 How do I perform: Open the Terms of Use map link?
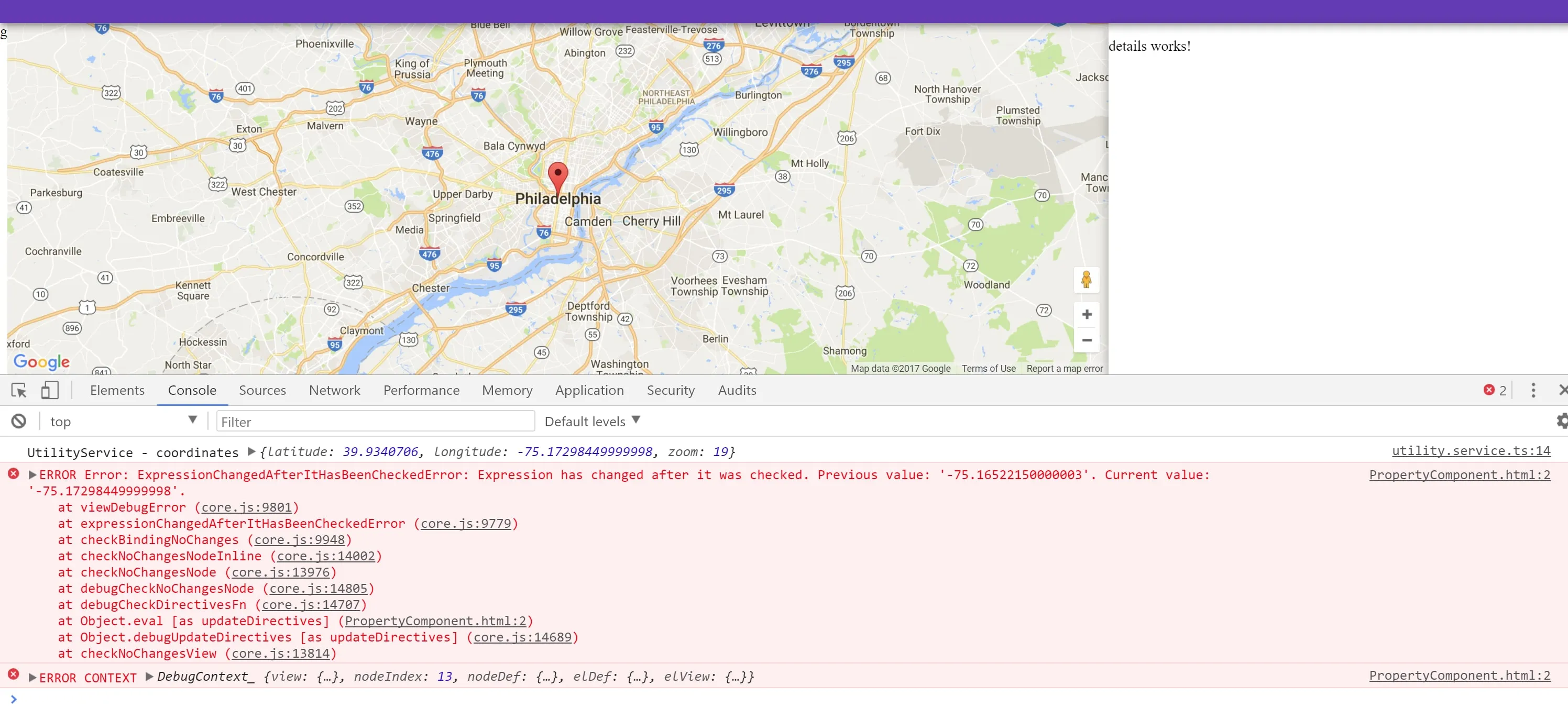(x=988, y=369)
